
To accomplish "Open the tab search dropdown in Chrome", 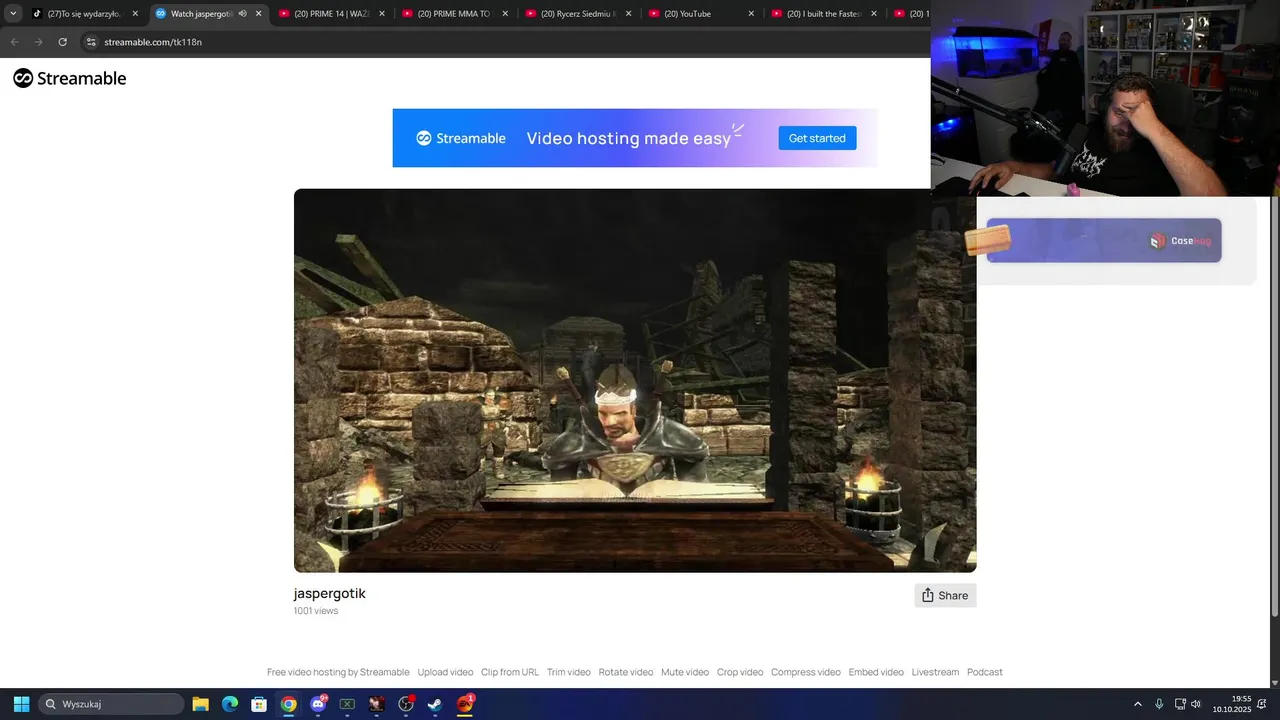I will pos(13,14).
